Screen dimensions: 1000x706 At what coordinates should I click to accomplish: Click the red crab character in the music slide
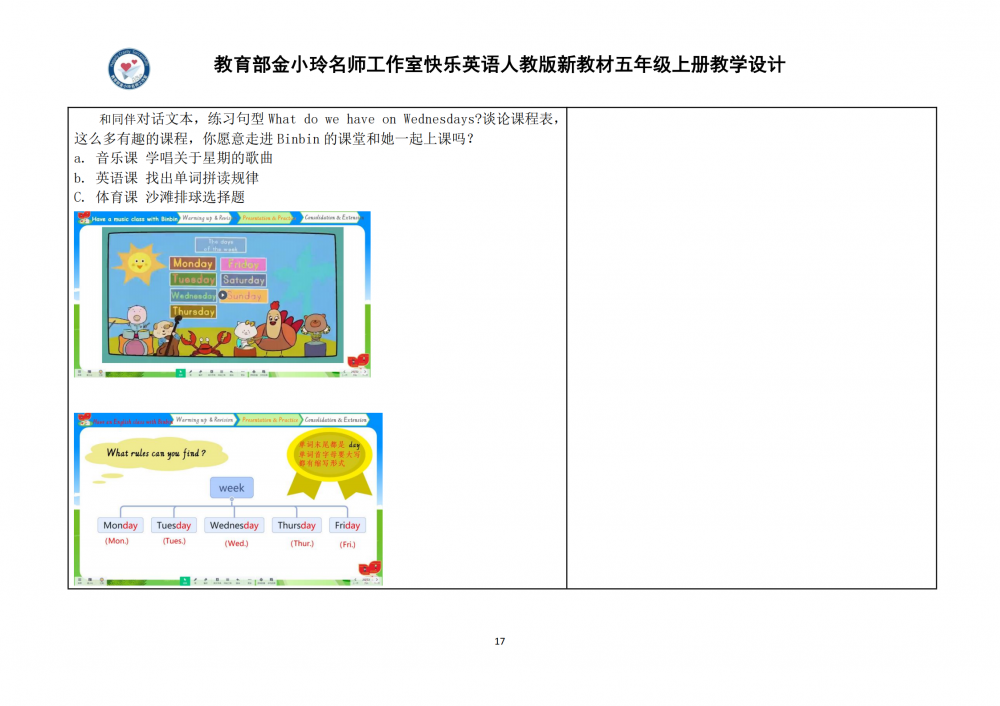(205, 345)
